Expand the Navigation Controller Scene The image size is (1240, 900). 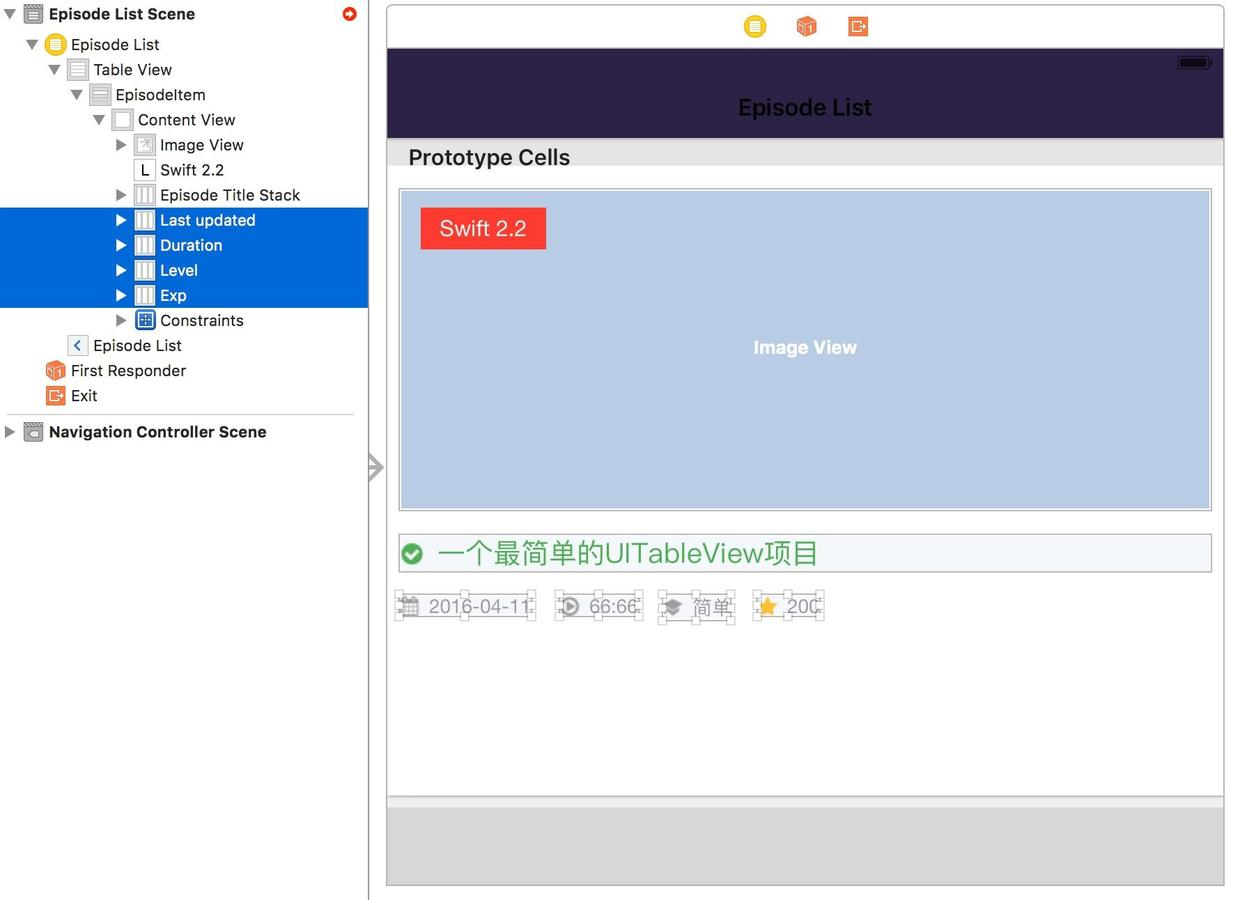pyautogui.click(x=10, y=431)
